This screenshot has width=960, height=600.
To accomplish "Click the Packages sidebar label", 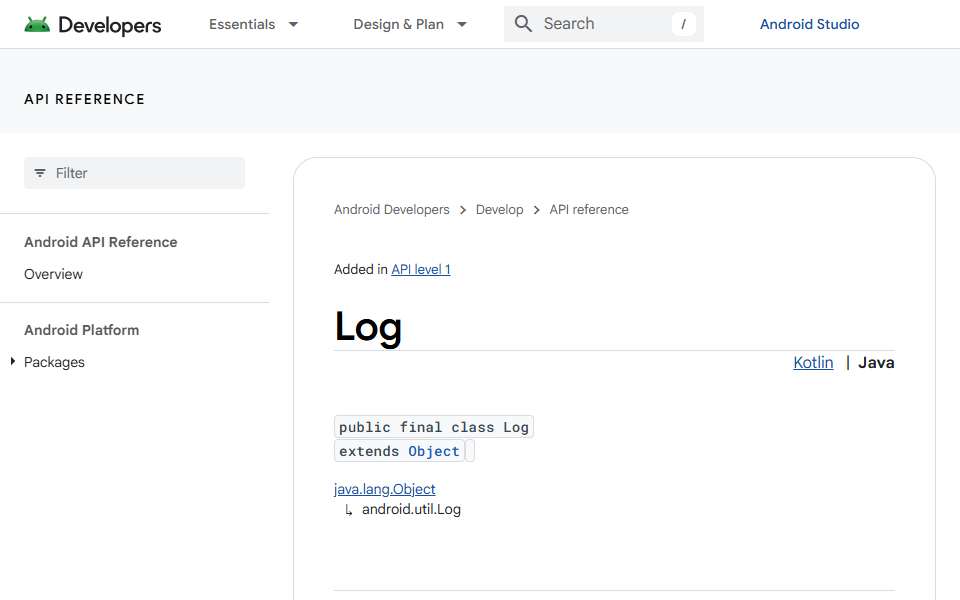I will click(54, 362).
